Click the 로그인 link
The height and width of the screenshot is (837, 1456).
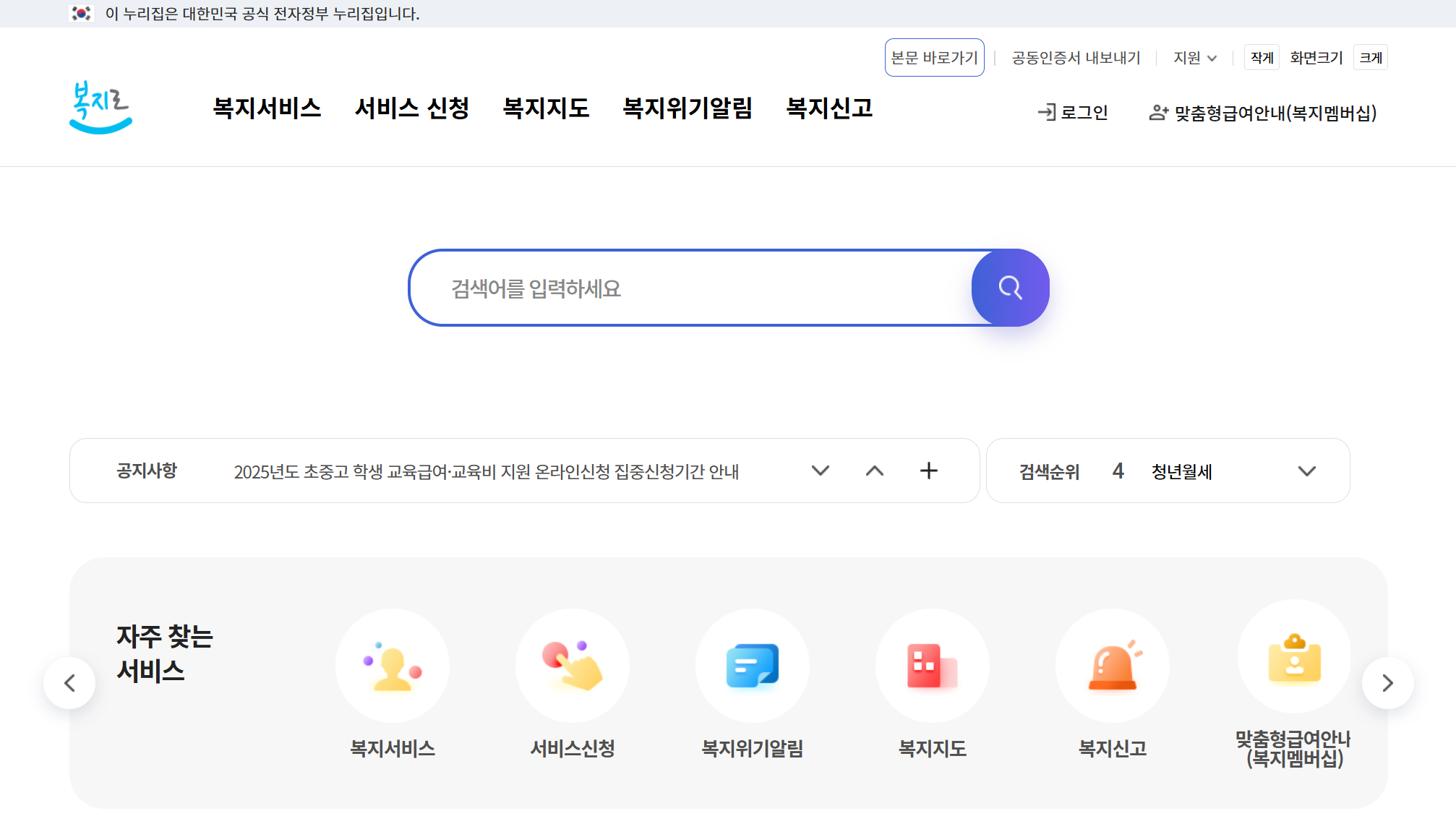(x=1073, y=113)
